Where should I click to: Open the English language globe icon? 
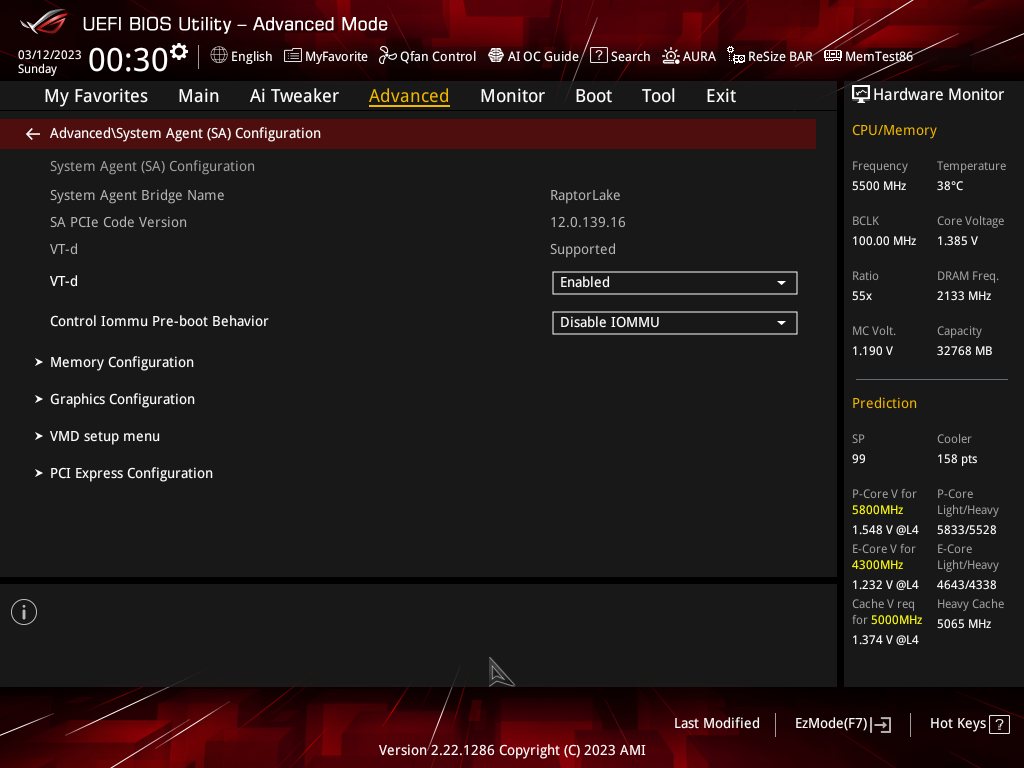(219, 56)
